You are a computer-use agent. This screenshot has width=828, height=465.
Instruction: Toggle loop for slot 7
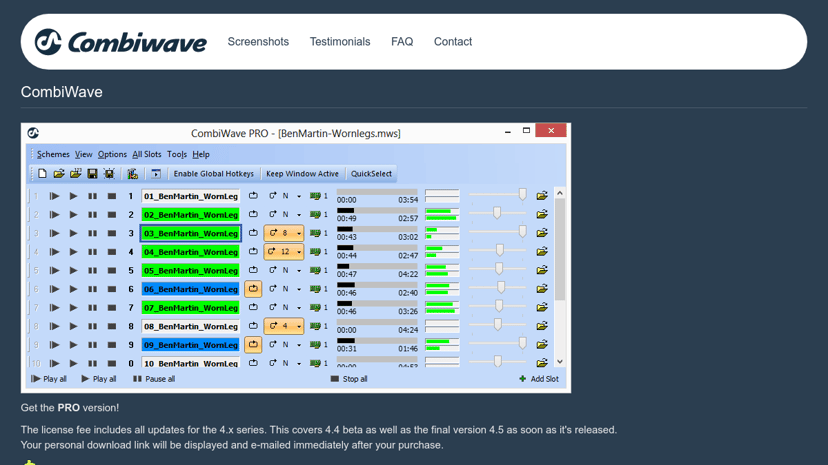253,308
